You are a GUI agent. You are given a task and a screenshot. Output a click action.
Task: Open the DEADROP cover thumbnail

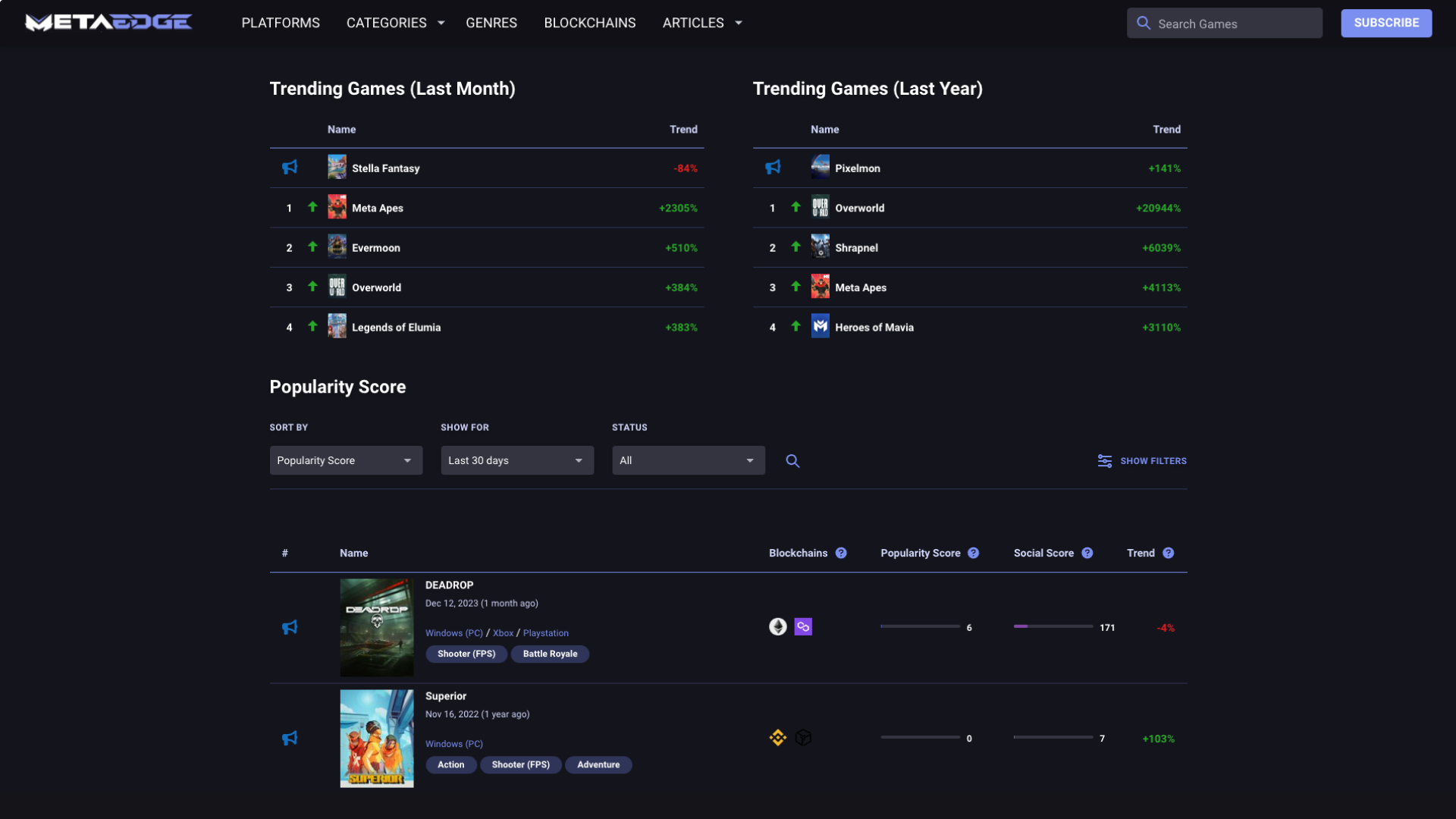[376, 627]
